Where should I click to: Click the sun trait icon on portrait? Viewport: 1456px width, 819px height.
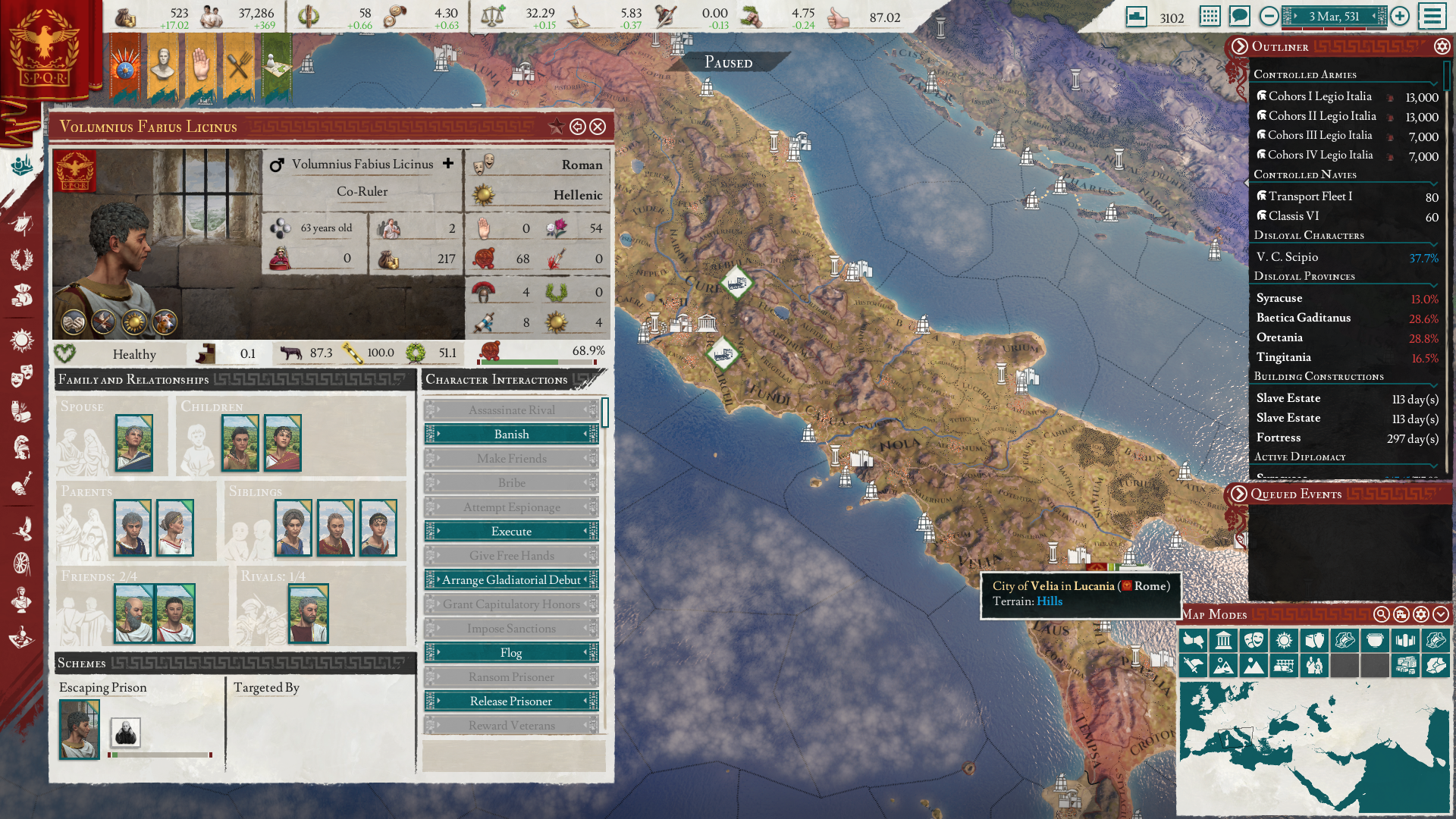(134, 322)
